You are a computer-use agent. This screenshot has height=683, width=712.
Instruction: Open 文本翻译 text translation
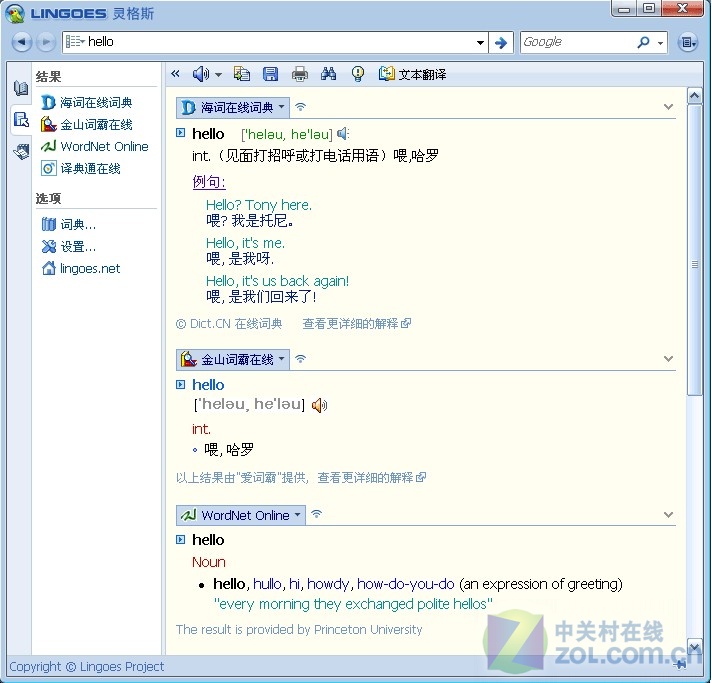tap(412, 74)
